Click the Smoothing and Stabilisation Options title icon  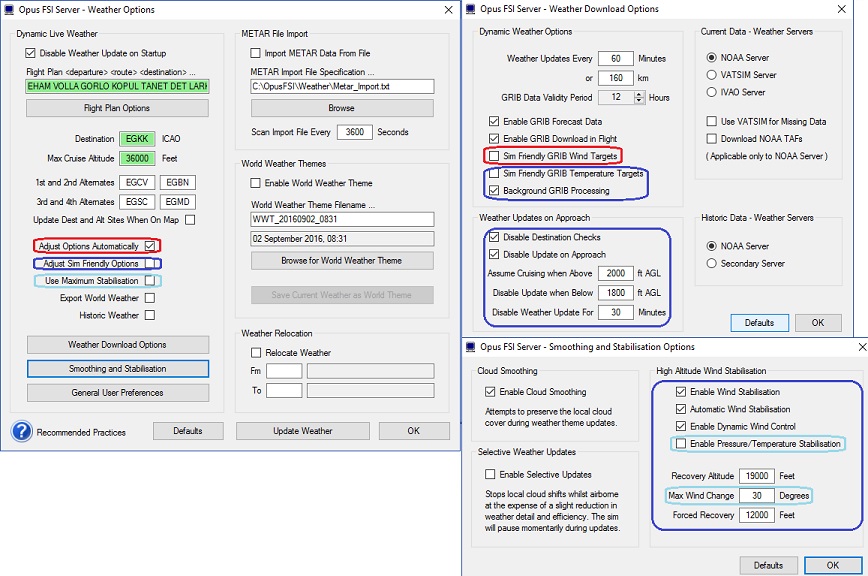coord(471,347)
